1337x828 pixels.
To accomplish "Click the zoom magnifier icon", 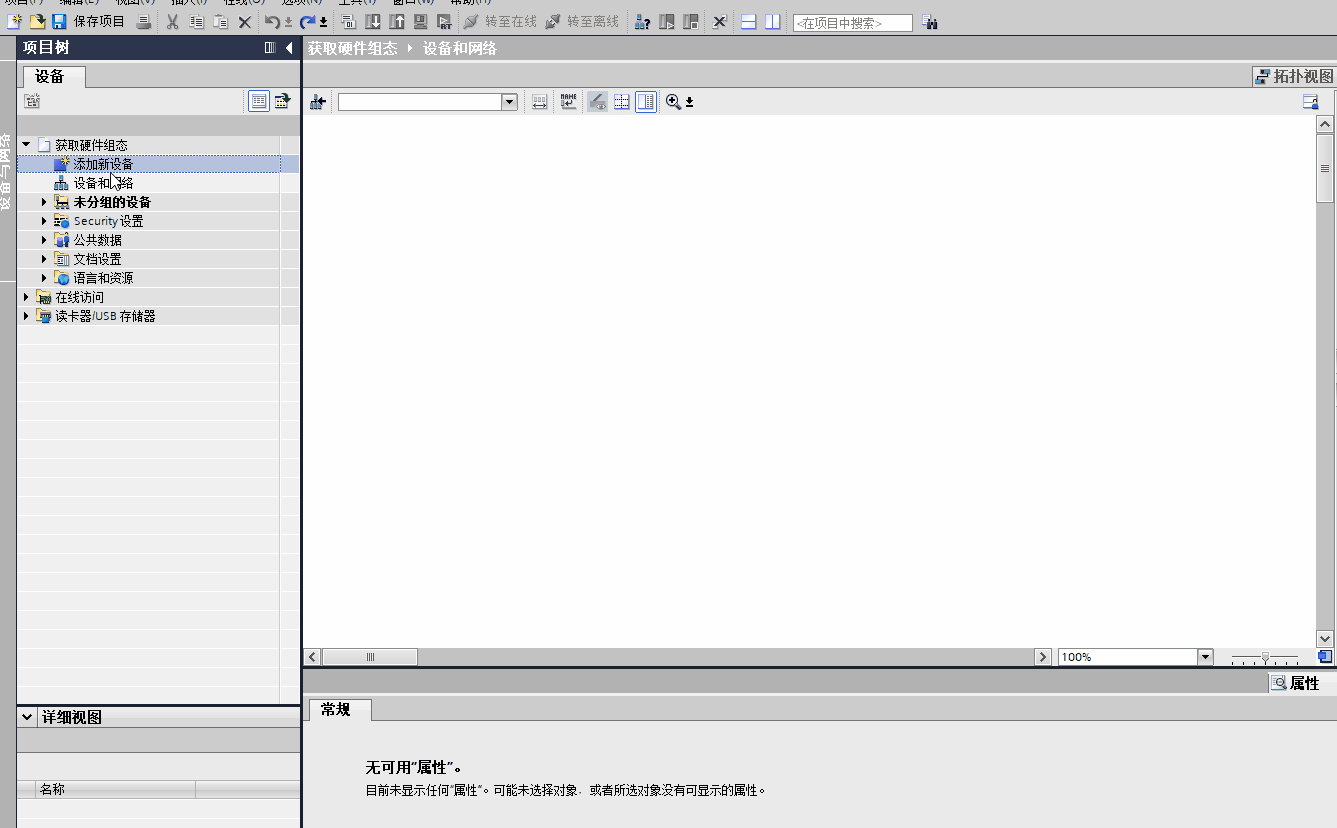I will coord(673,102).
